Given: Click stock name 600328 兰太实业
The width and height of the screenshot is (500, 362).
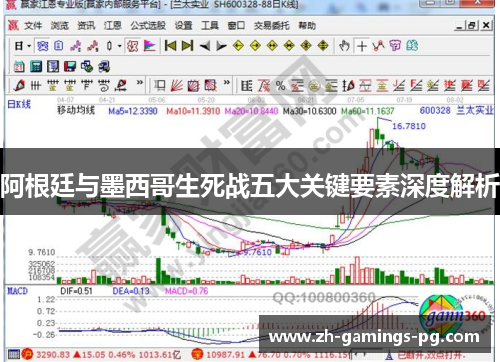Looking at the screenshot, I should coord(456,110).
